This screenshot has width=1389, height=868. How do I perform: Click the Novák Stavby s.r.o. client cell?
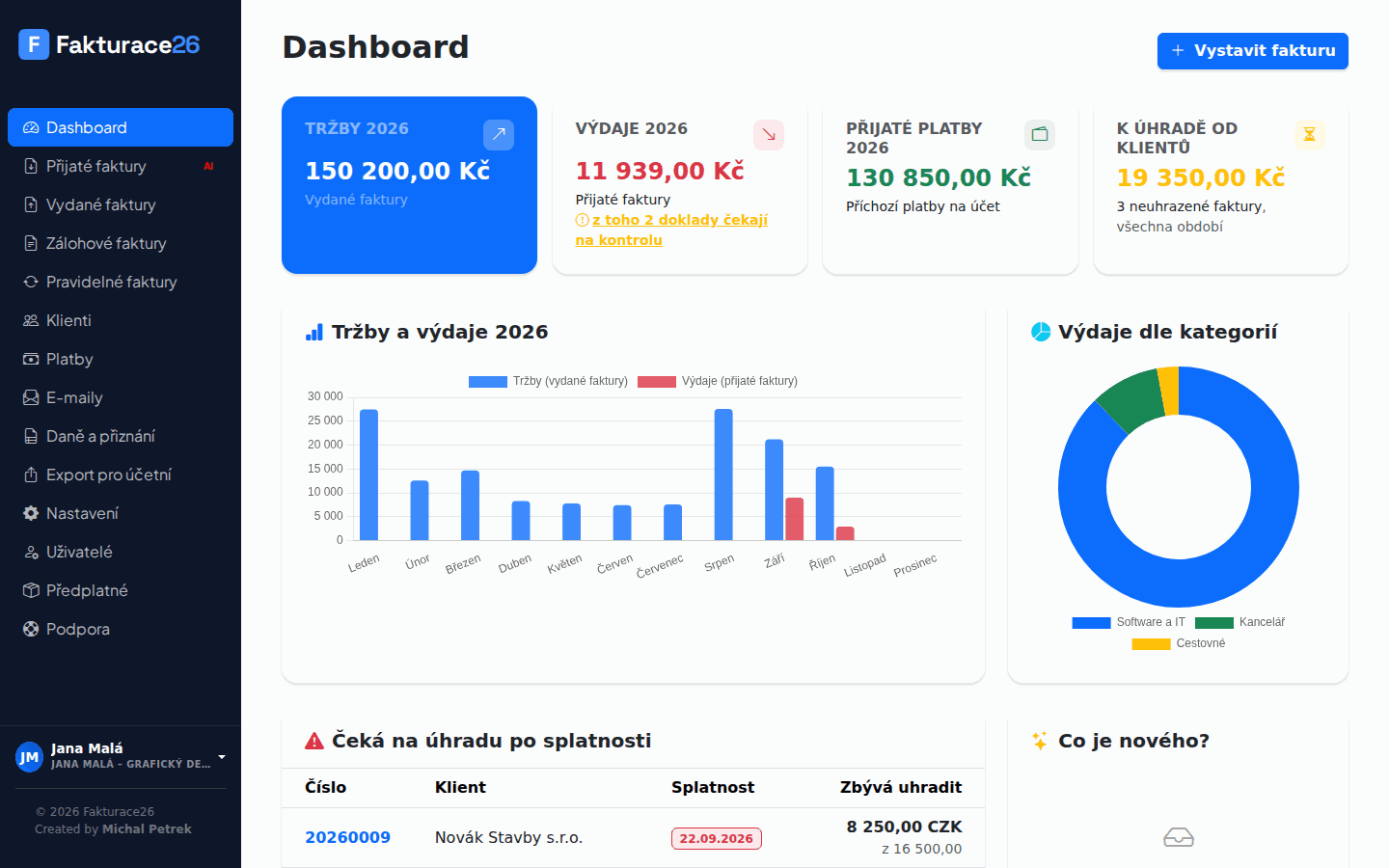tap(508, 837)
